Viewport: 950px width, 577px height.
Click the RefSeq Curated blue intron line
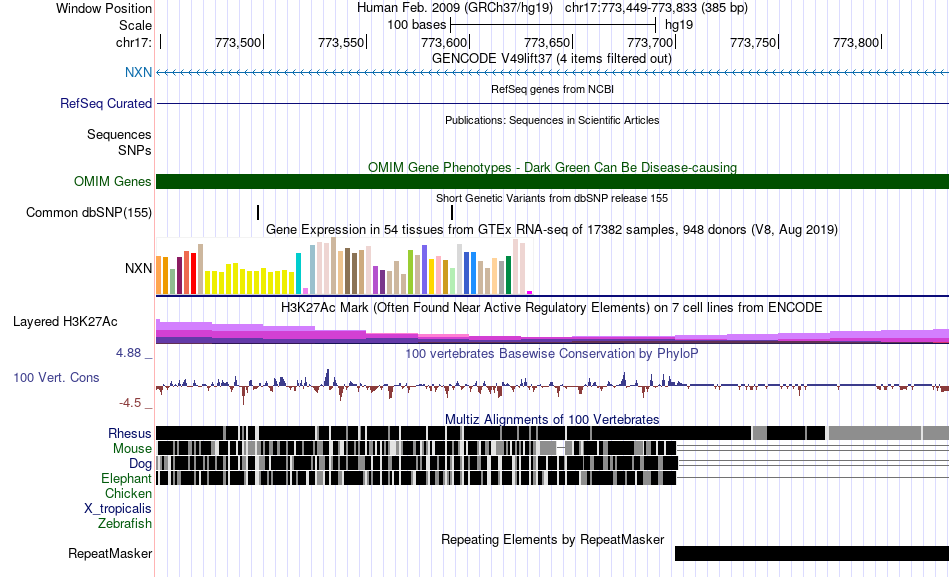[553, 104]
